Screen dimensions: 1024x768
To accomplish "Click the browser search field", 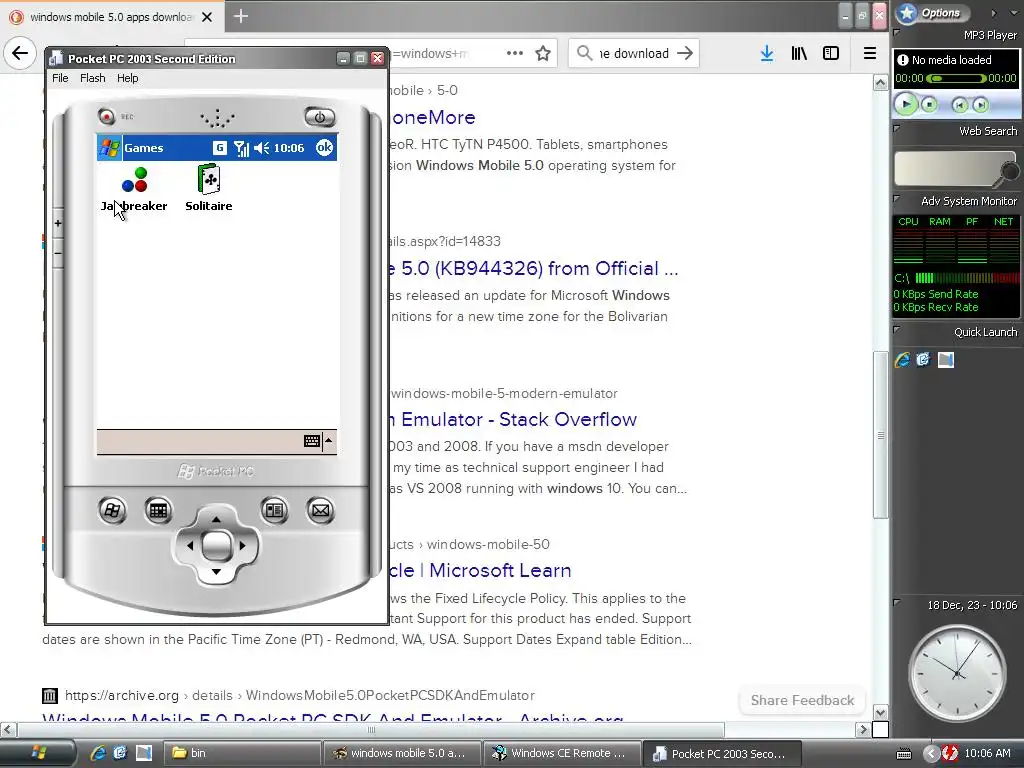I will click(633, 53).
